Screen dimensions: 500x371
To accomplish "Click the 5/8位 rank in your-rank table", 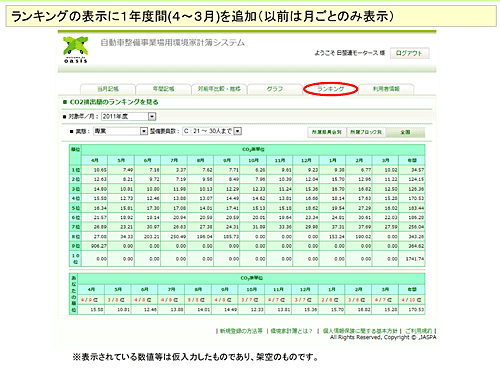I will point(198,300).
